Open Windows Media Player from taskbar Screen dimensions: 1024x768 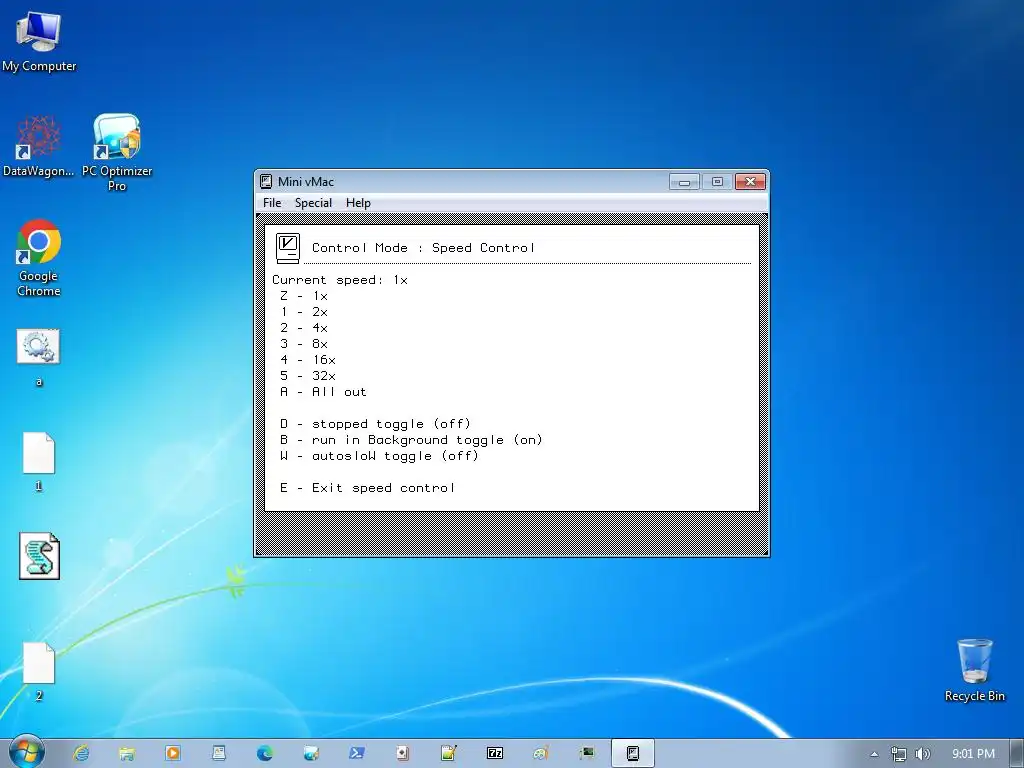[x=173, y=753]
